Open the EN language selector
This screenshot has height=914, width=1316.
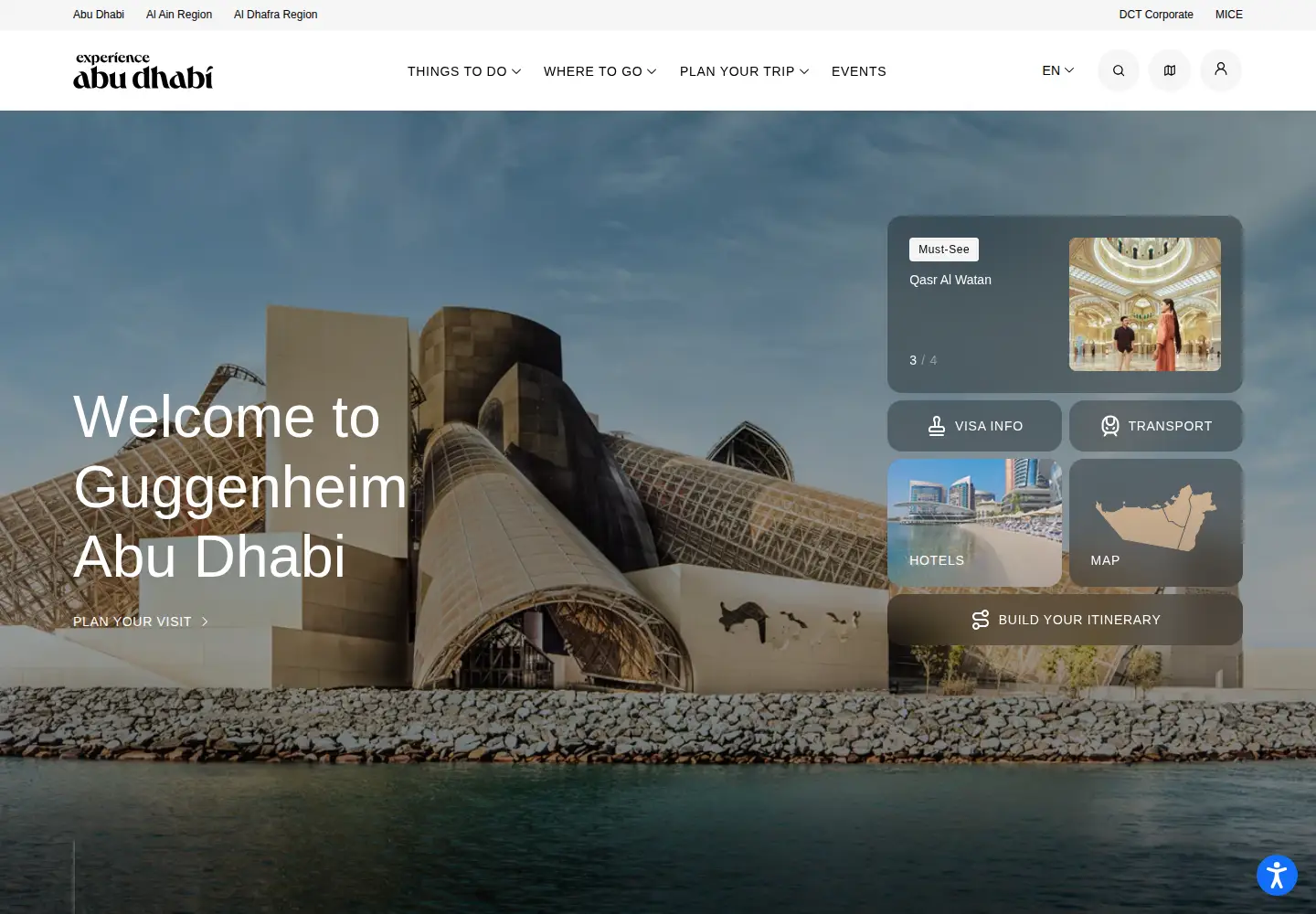click(1058, 70)
